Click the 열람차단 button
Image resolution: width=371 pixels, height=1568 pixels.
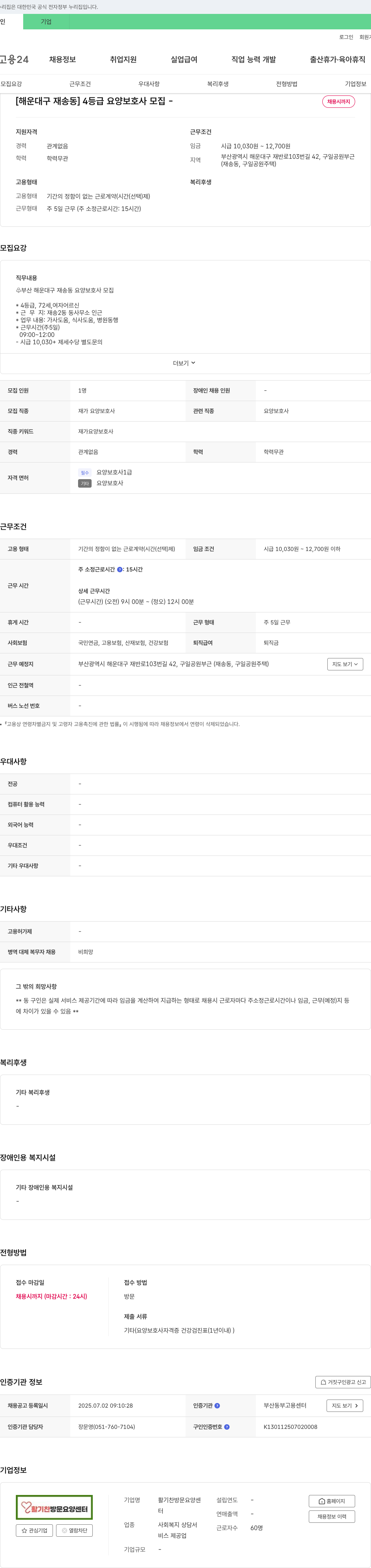click(x=74, y=1530)
